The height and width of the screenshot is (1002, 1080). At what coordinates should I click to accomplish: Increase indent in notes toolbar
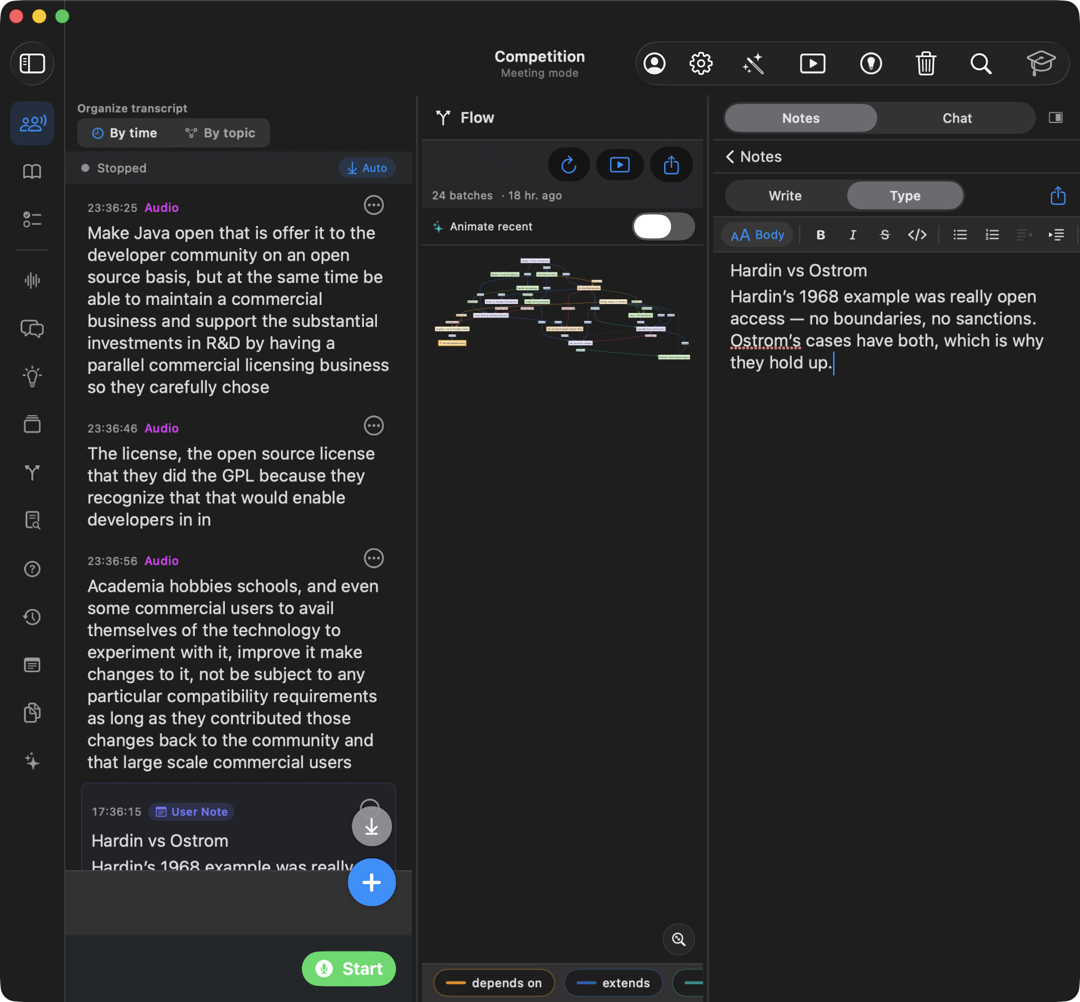tap(1056, 235)
